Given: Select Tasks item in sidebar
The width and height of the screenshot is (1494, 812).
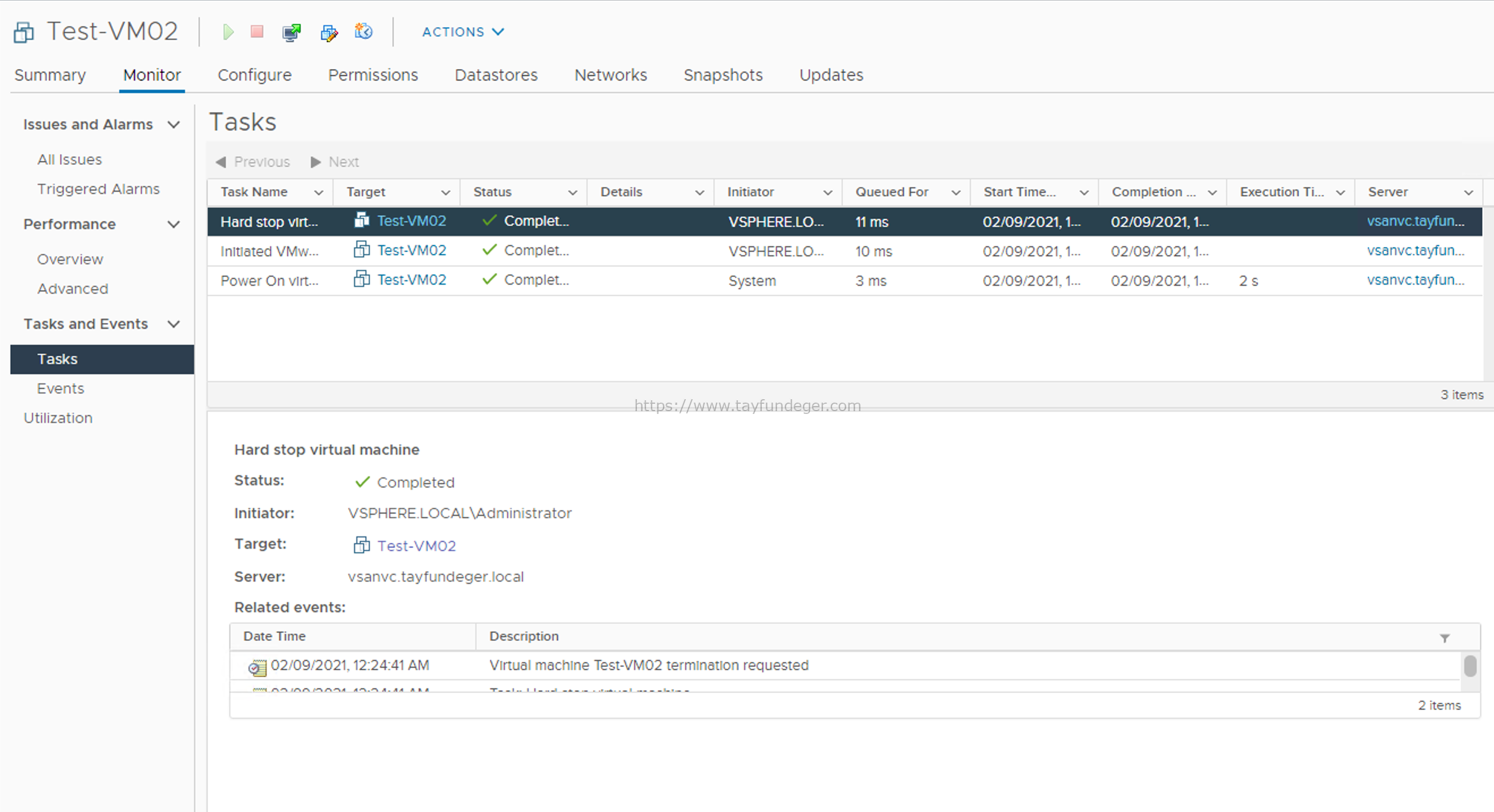Looking at the screenshot, I should pos(102,359).
